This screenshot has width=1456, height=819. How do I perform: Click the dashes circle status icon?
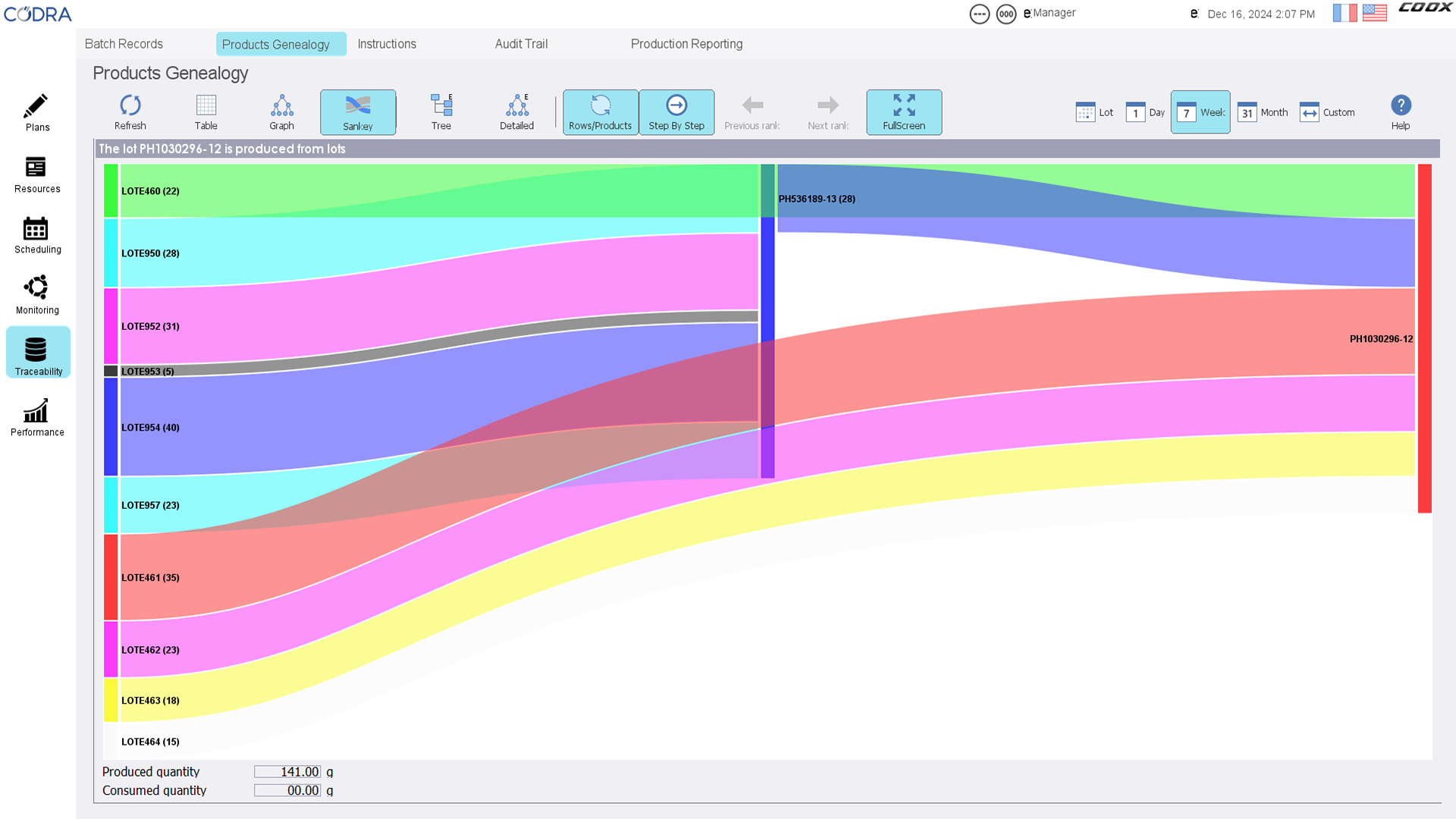(x=980, y=14)
